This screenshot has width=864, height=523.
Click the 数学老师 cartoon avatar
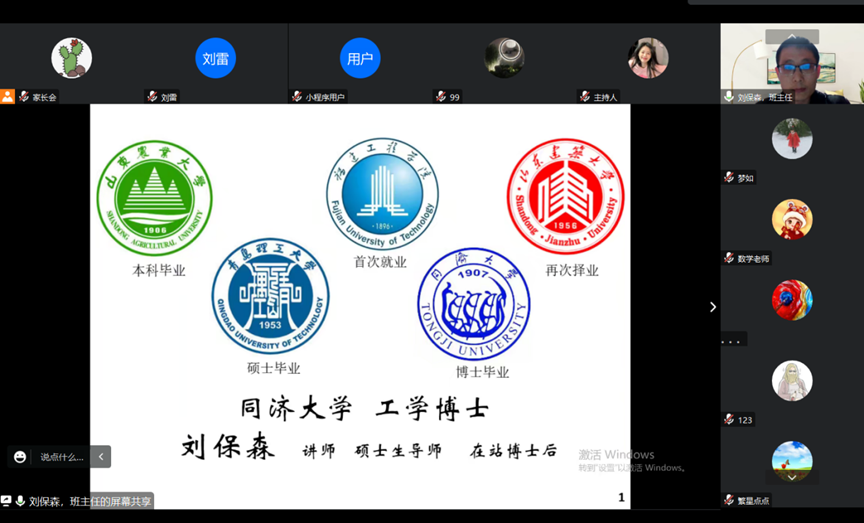792,219
